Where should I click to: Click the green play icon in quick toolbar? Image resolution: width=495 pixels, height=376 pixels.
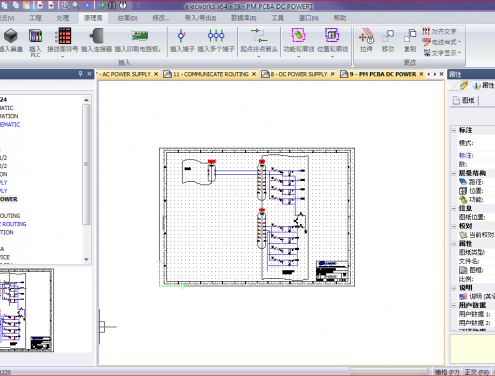(x=102, y=5)
